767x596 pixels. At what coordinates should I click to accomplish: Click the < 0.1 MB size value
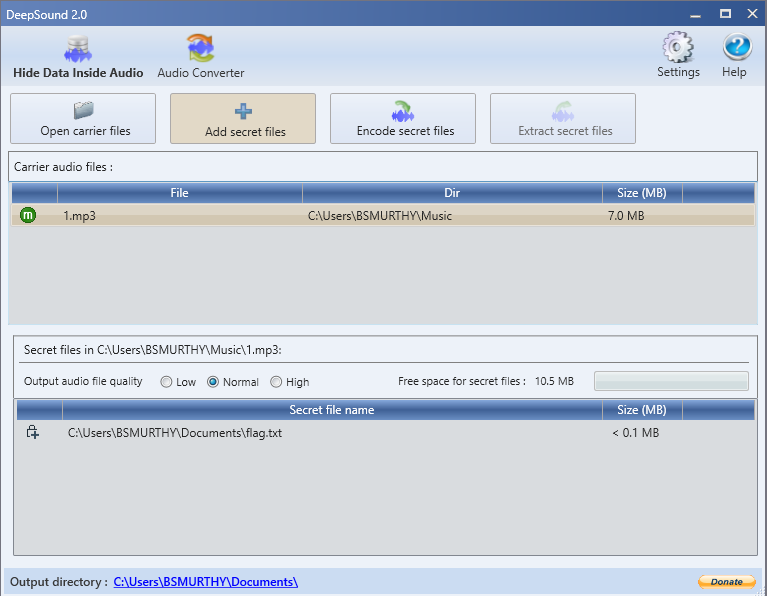pos(635,433)
